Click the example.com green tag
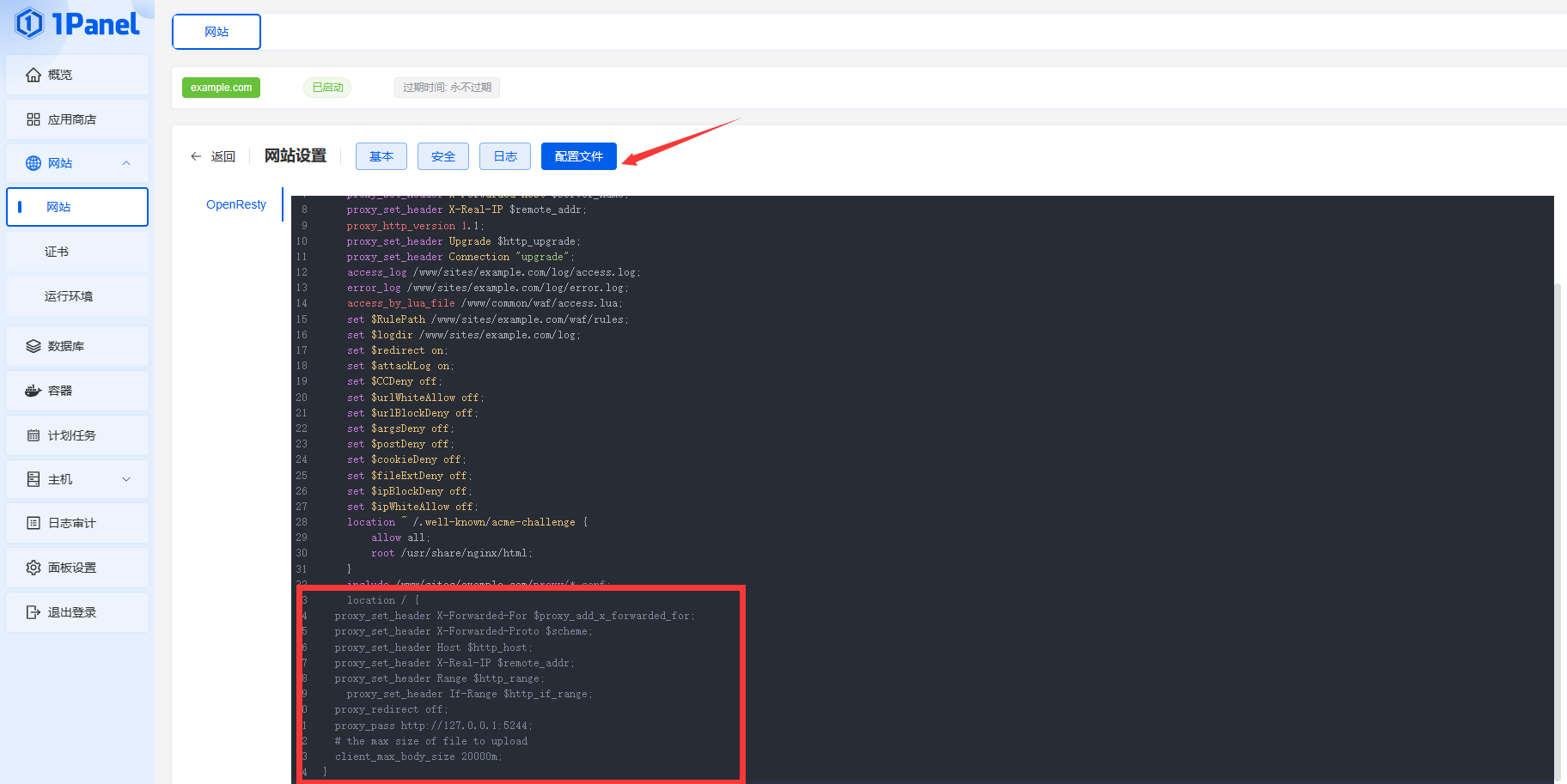Viewport: 1567px width, 784px height. click(x=221, y=88)
